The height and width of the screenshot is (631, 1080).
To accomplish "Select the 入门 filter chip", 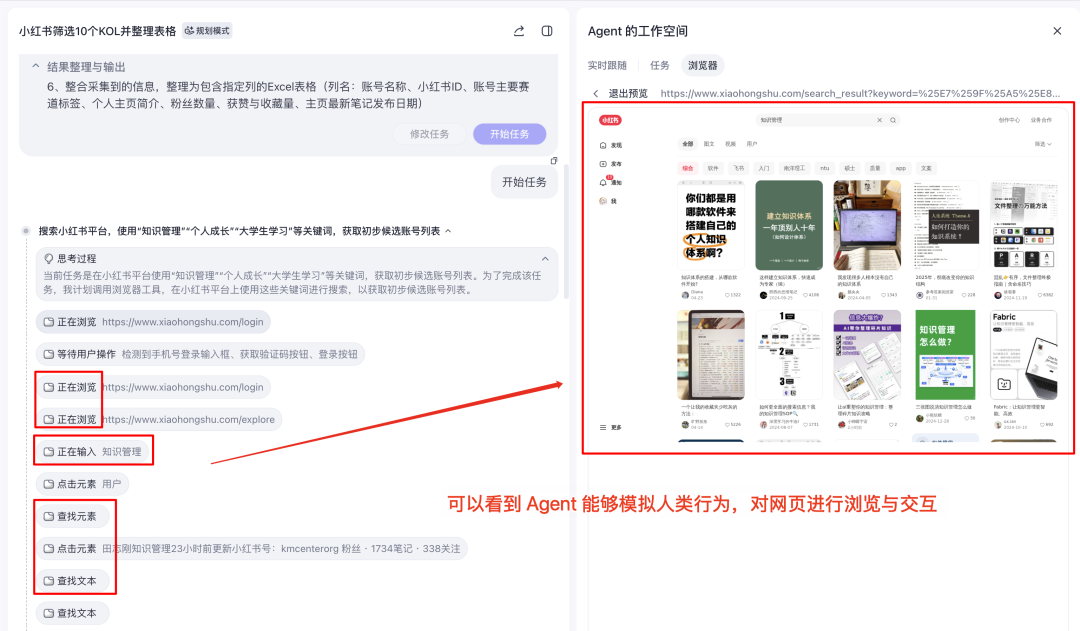I will [764, 168].
